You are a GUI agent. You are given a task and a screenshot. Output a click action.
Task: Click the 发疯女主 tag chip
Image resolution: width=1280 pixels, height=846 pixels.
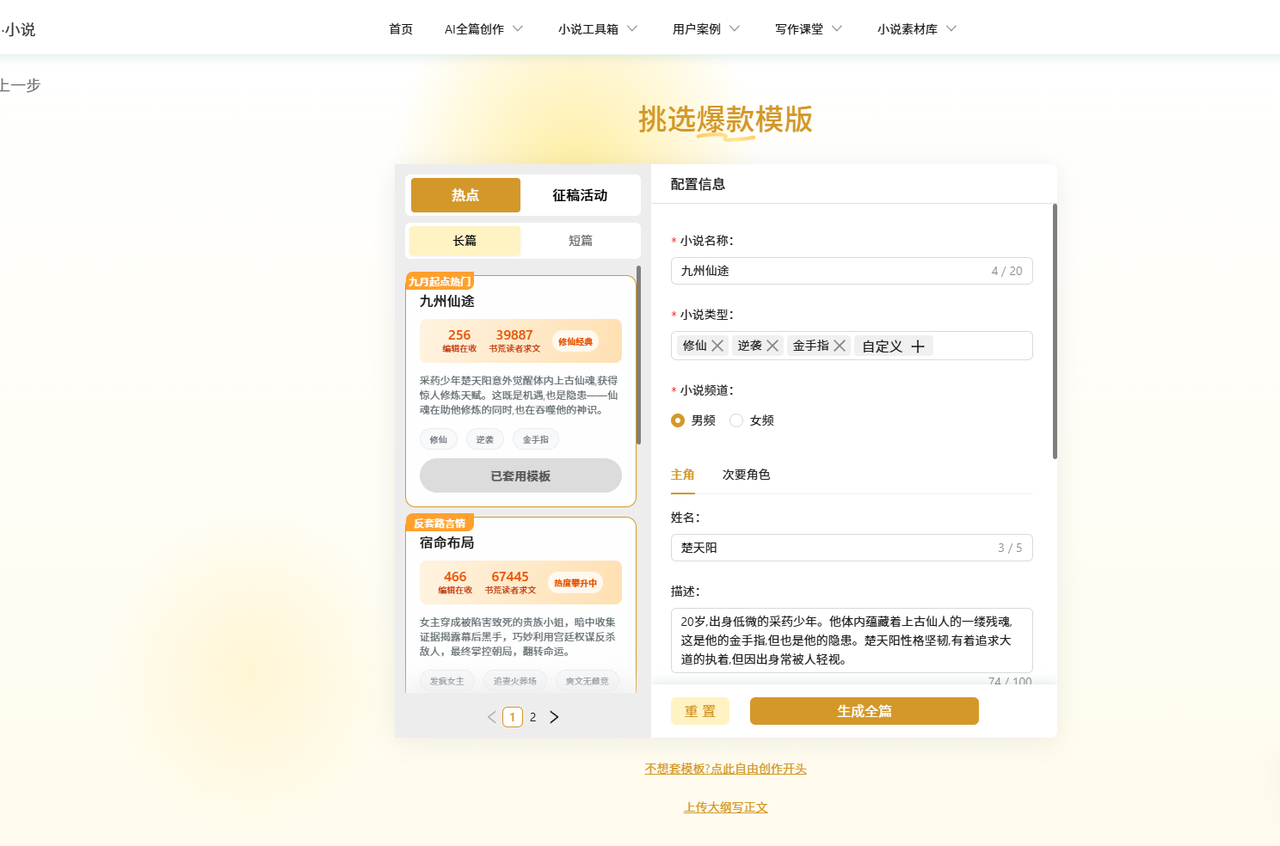click(x=447, y=681)
